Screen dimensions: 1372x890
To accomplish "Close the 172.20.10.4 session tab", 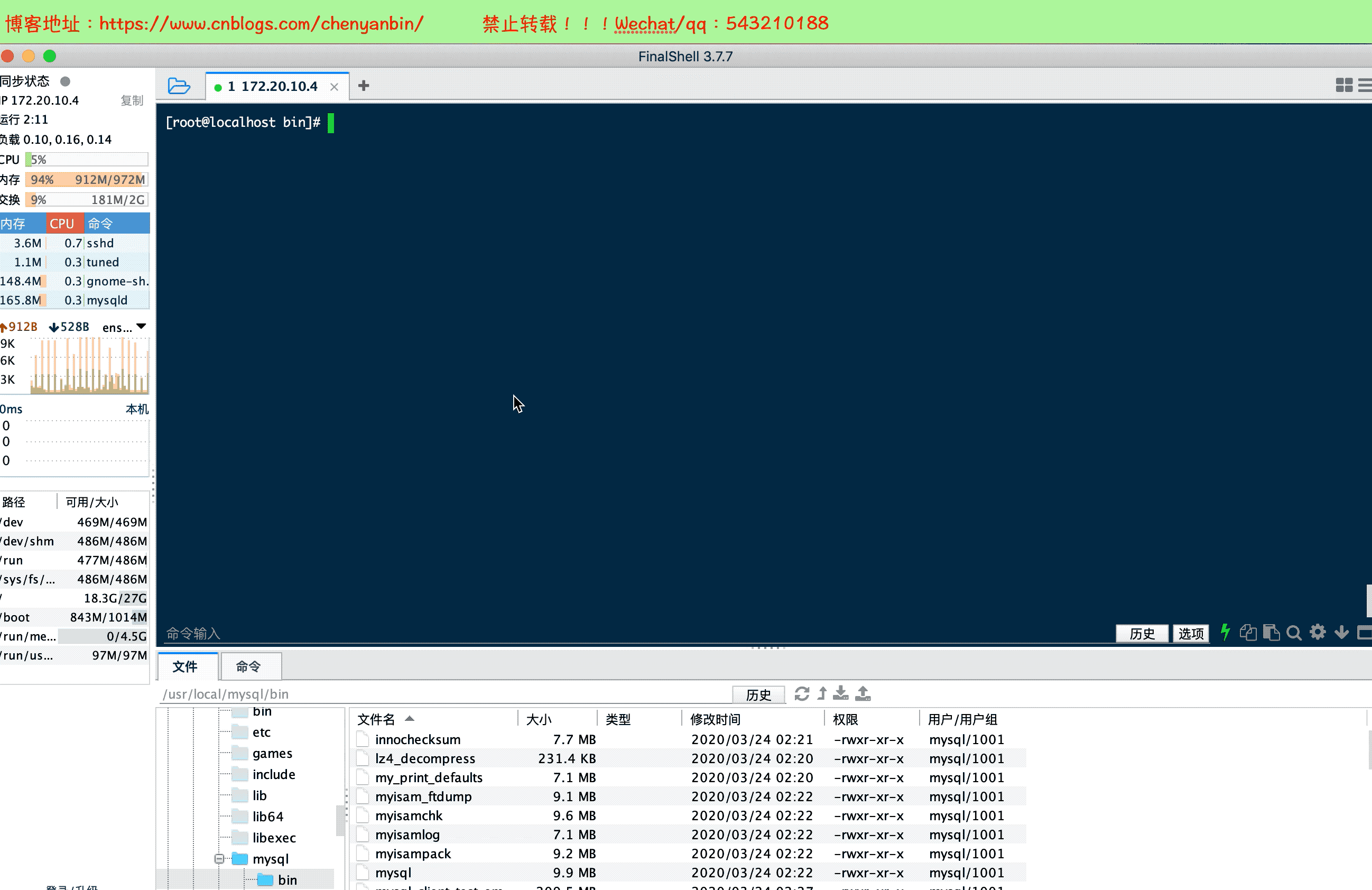I will click(x=334, y=87).
